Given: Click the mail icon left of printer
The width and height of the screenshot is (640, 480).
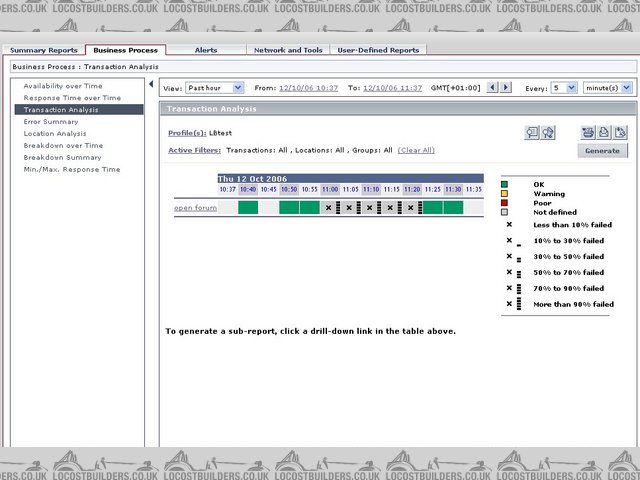Looking at the screenshot, I should pyautogui.click(x=588, y=132).
